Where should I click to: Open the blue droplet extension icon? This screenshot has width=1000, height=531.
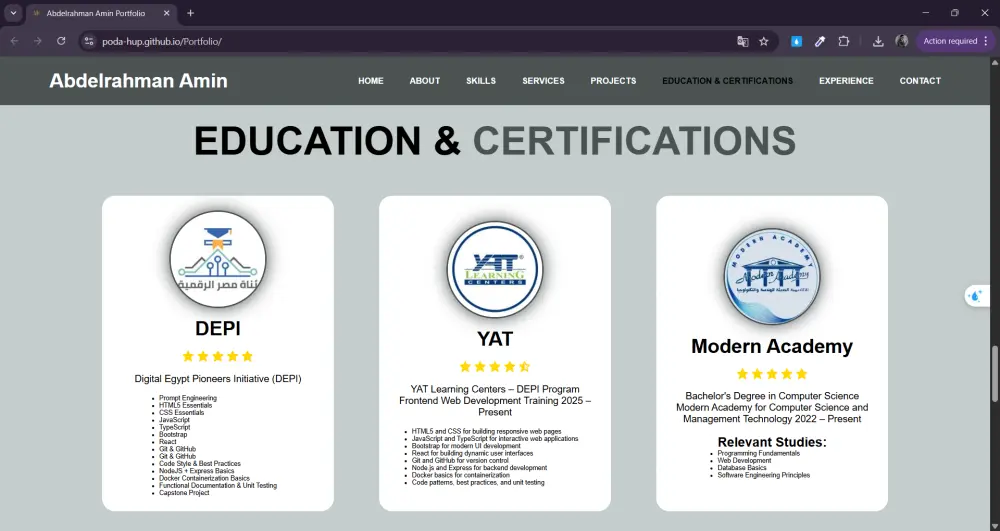click(797, 41)
